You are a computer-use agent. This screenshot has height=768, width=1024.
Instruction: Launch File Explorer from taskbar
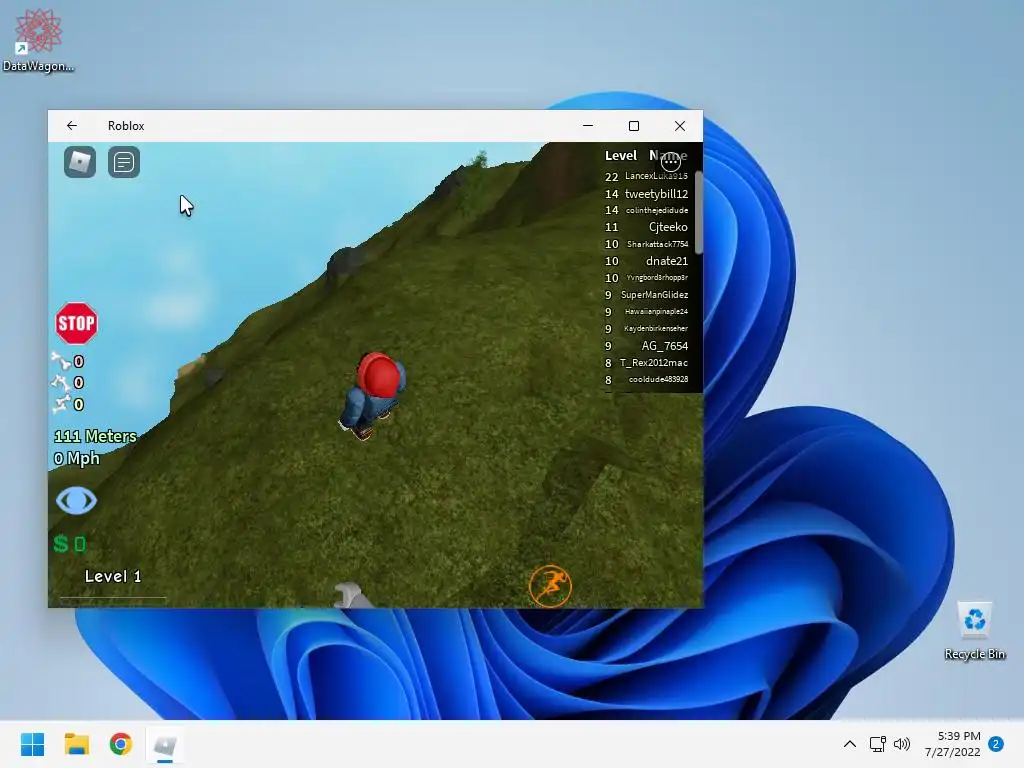(x=76, y=744)
